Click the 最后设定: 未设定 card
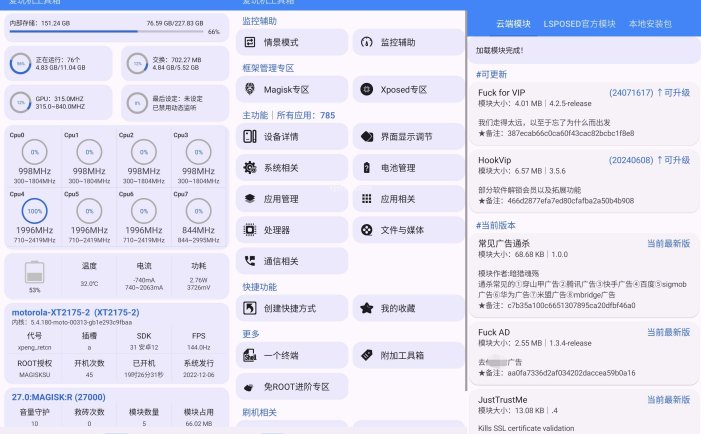This screenshot has width=701, height=434. coord(175,102)
